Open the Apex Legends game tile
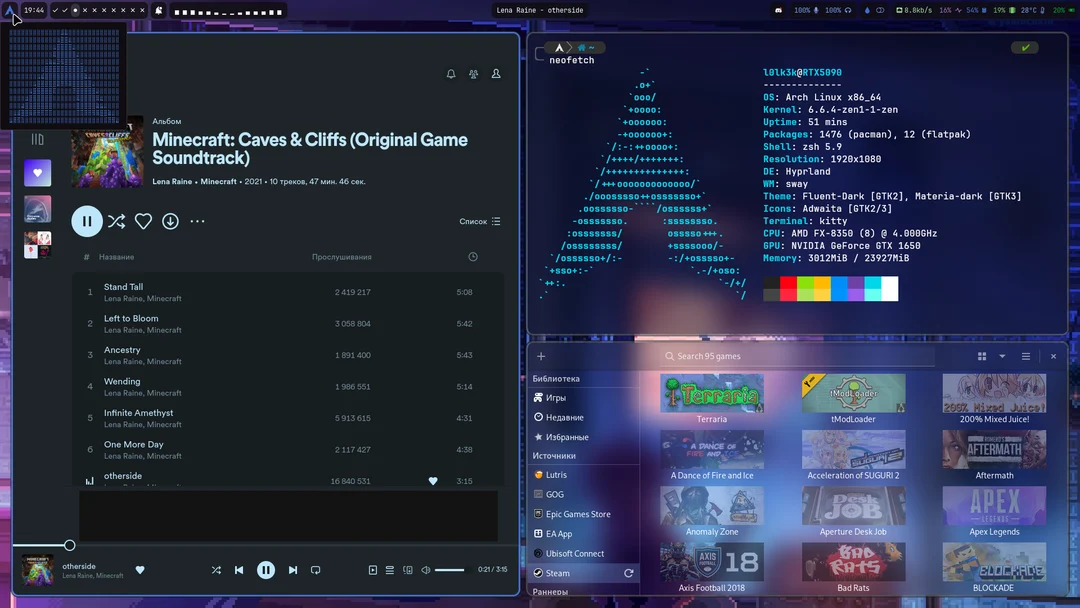Image resolution: width=1080 pixels, height=608 pixels. [x=994, y=512]
